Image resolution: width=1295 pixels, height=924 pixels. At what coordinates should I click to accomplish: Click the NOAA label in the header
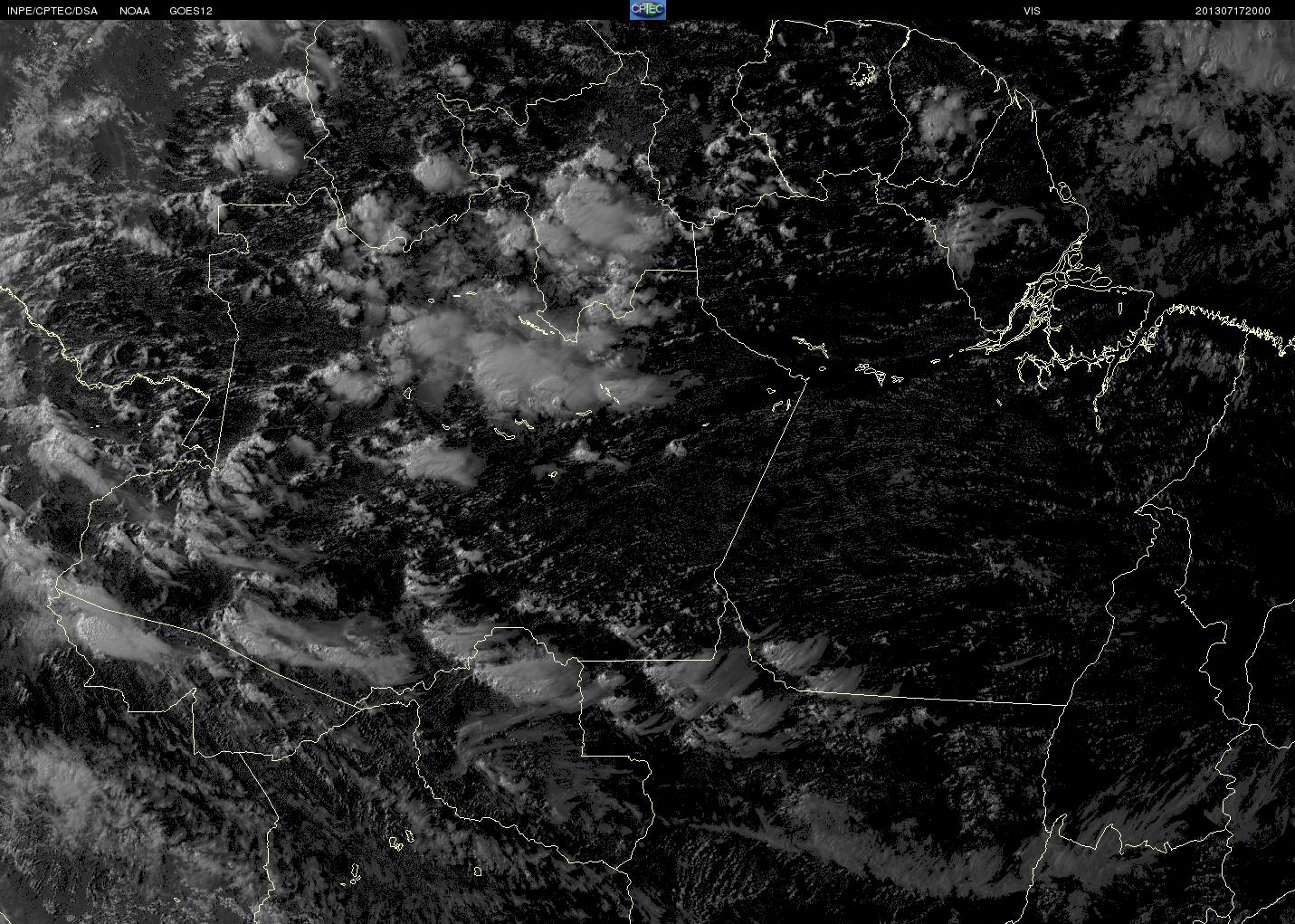134,11
